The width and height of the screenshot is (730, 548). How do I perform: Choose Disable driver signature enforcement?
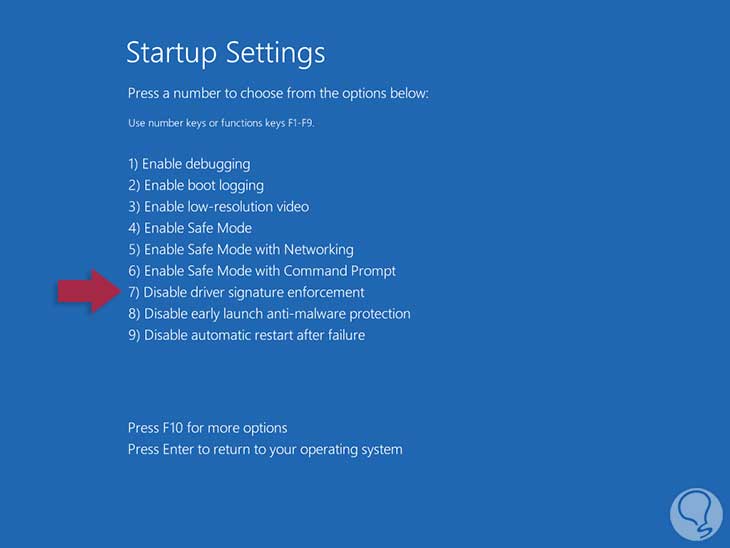tap(246, 292)
